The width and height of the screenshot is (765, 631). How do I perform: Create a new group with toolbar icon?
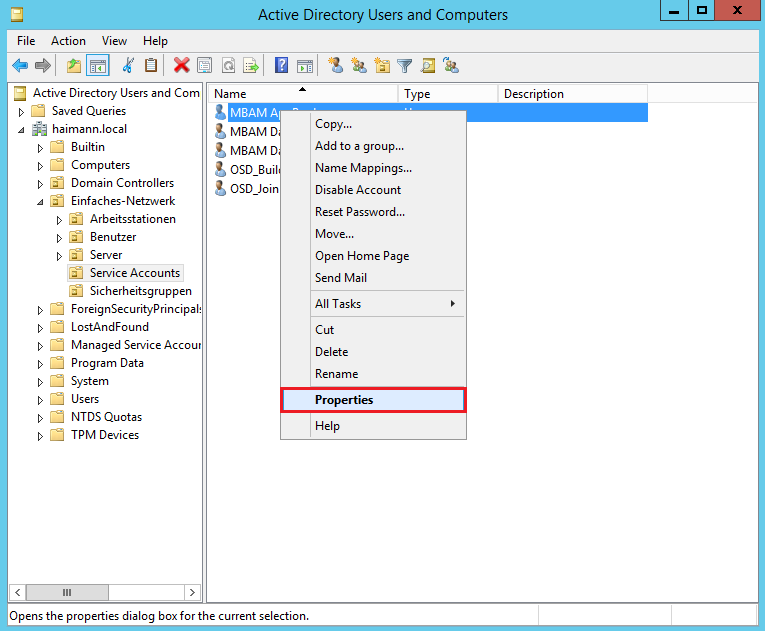coord(359,65)
